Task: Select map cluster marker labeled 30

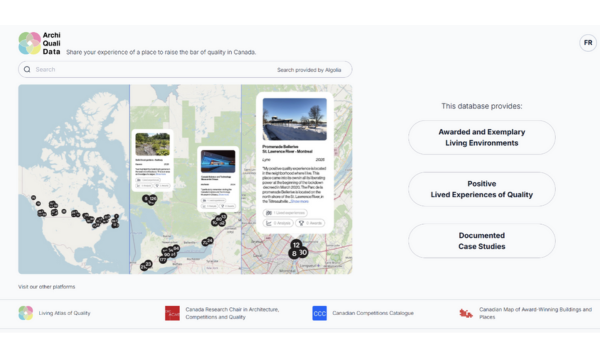Action: (303, 252)
